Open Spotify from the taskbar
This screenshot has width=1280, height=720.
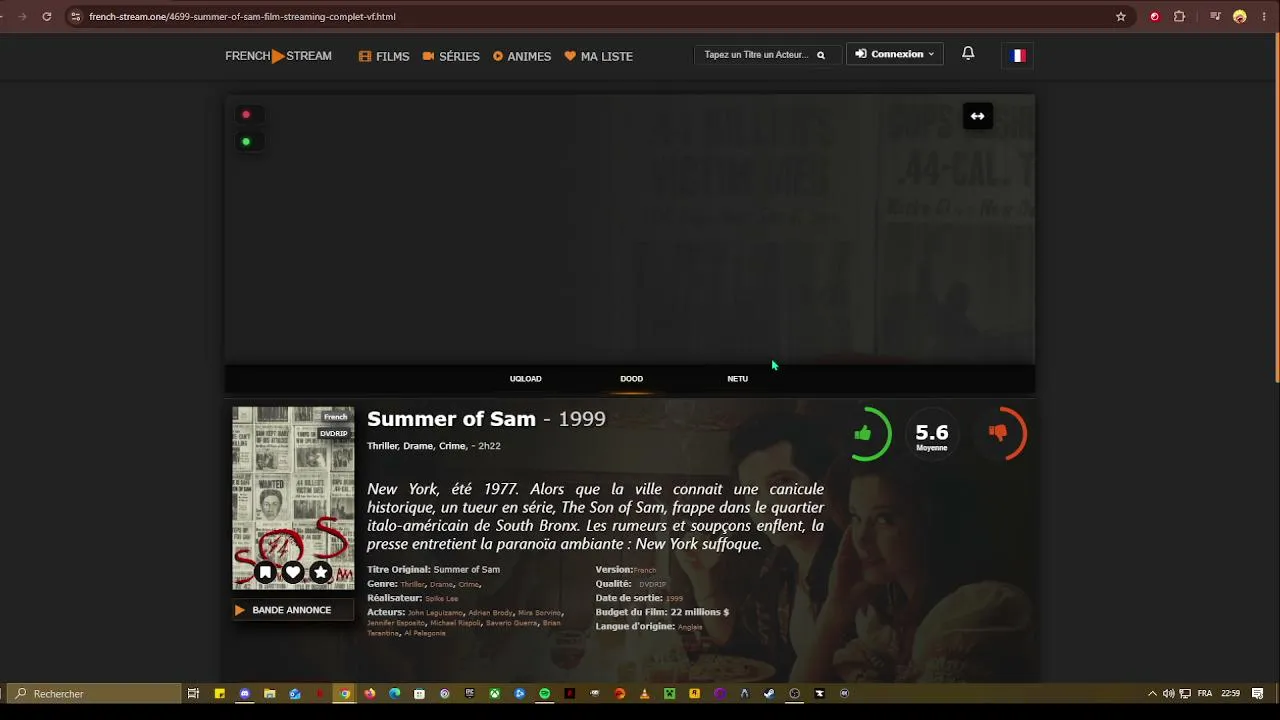[544, 694]
